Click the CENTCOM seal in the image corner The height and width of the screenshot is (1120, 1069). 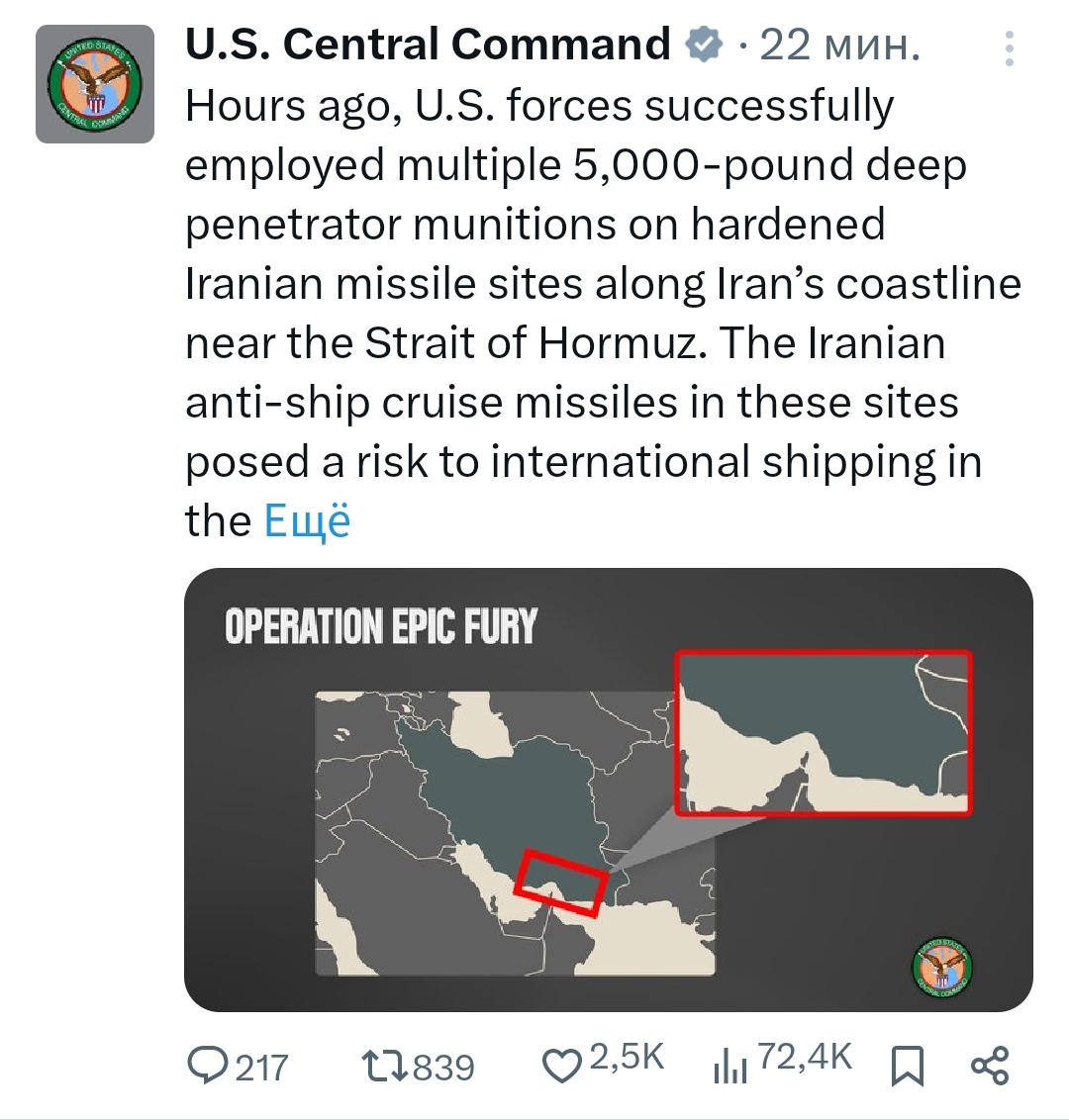click(941, 969)
